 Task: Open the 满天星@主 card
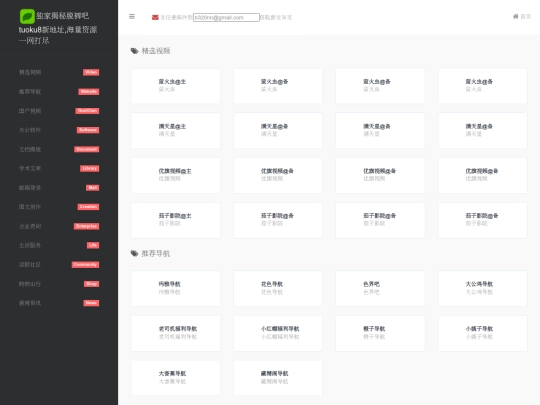(x=176, y=131)
